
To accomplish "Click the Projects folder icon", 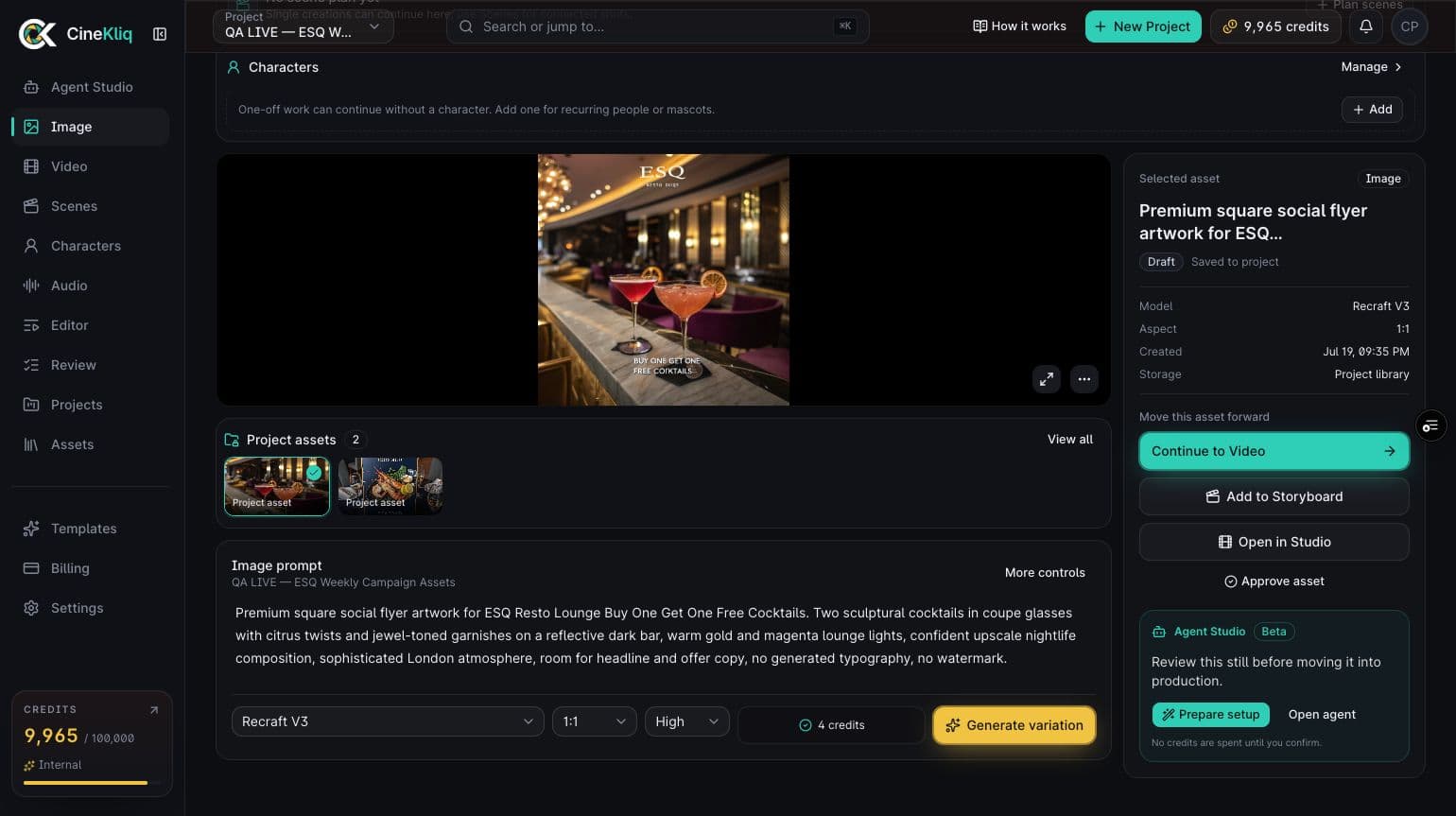I will 31,405.
